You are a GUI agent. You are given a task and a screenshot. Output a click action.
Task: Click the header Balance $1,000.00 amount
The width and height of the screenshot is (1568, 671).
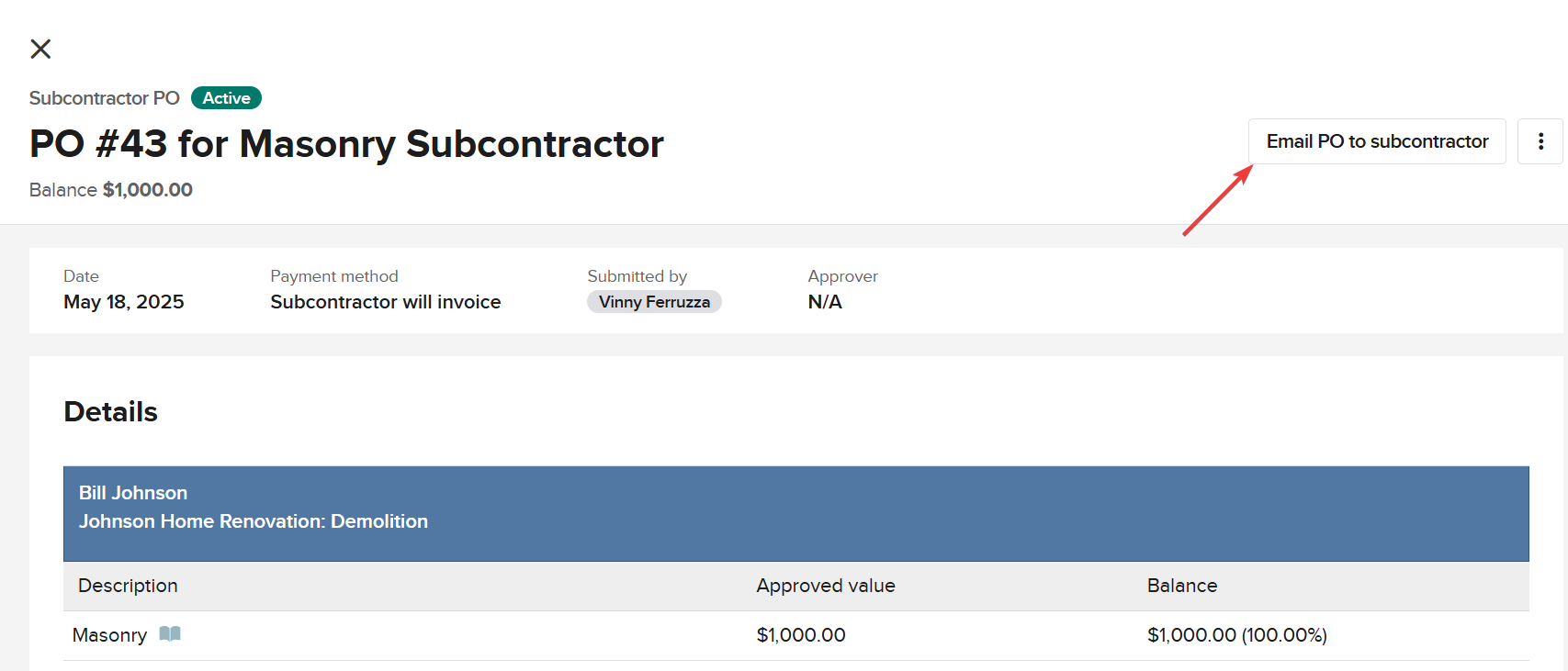pyautogui.click(x=147, y=190)
